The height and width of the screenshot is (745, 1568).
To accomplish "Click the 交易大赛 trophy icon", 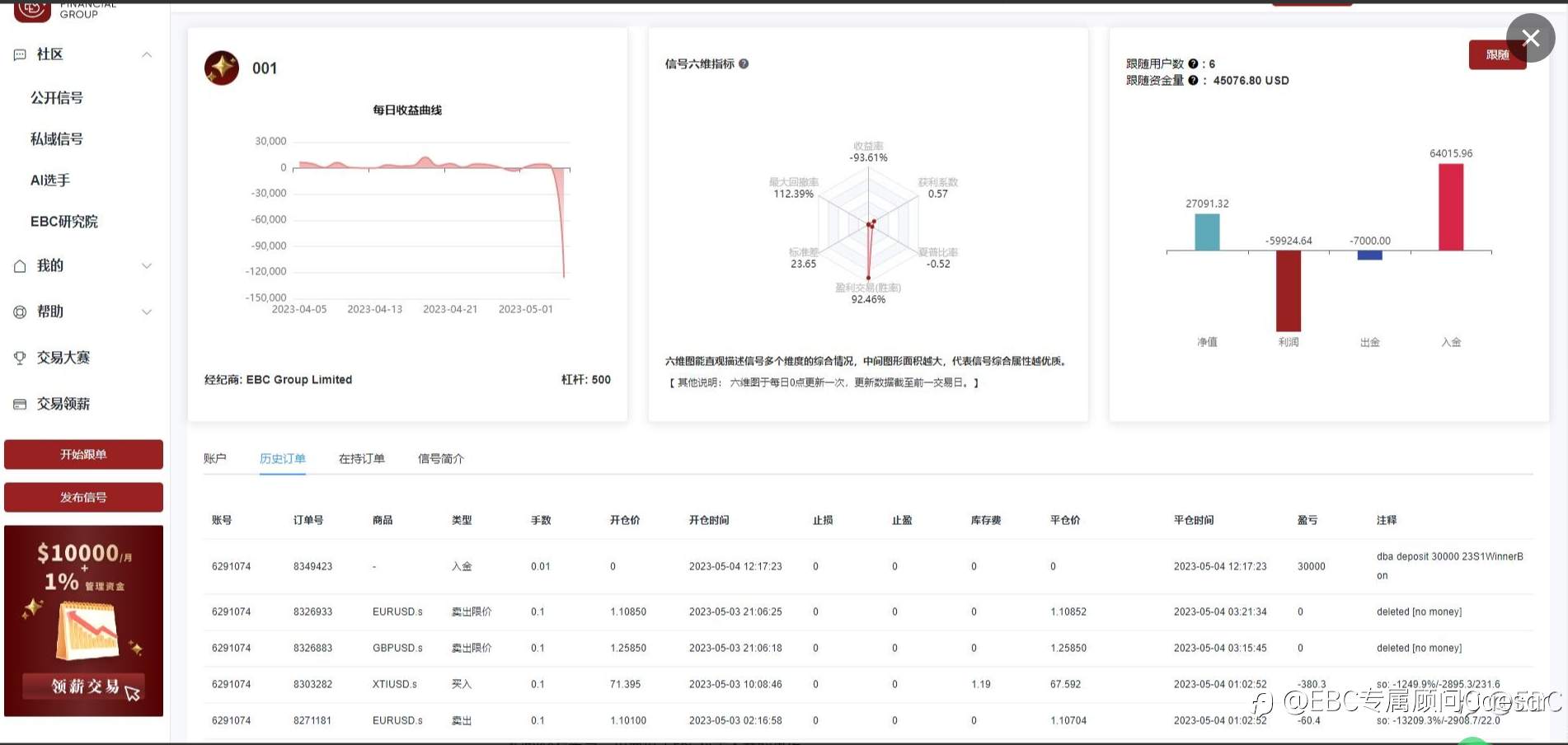I will (20, 358).
